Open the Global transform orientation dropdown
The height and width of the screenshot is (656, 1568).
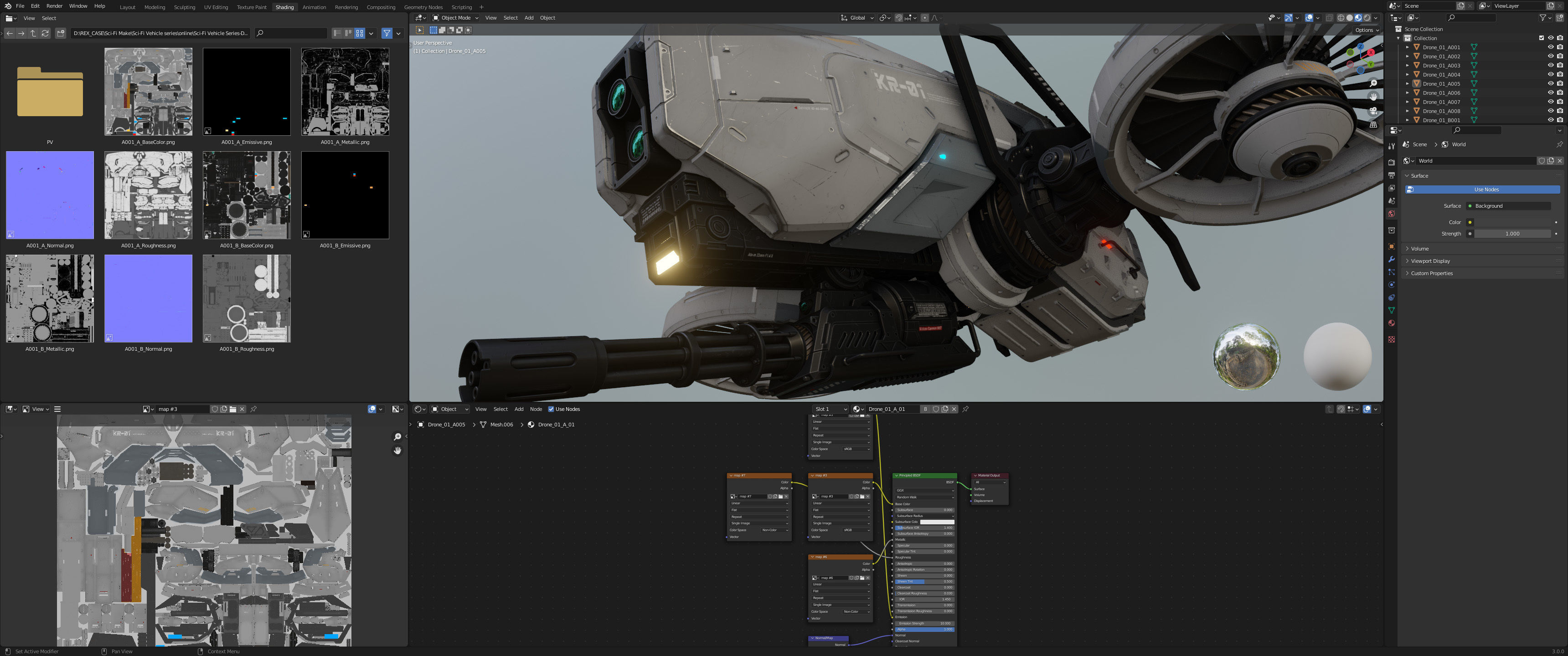click(x=857, y=18)
